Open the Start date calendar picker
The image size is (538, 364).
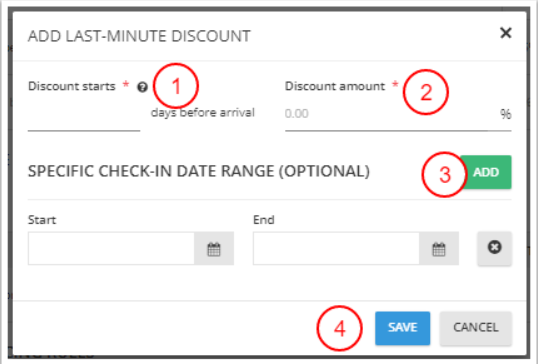[x=214, y=248]
